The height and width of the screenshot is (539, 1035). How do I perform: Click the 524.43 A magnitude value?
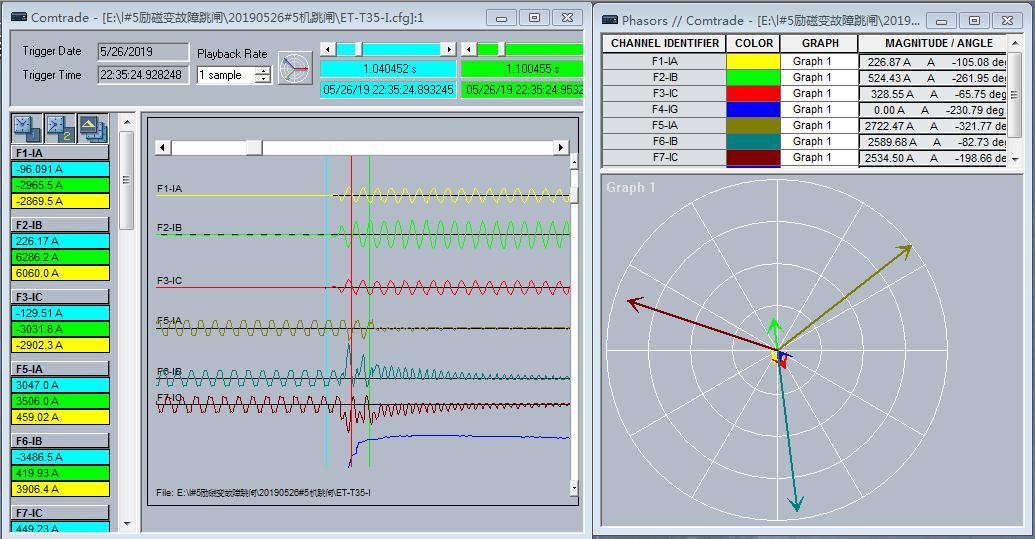[890, 78]
